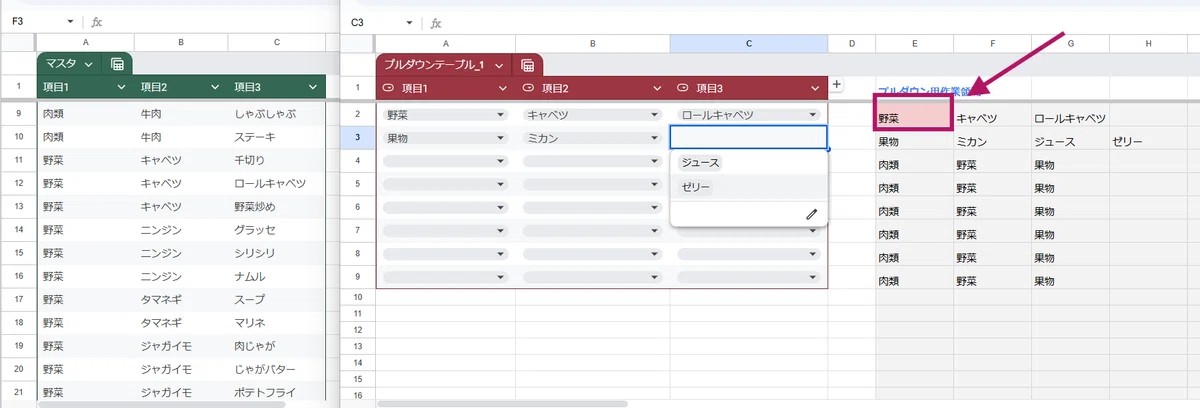Click the fx formula icon next to F3

click(x=96, y=21)
